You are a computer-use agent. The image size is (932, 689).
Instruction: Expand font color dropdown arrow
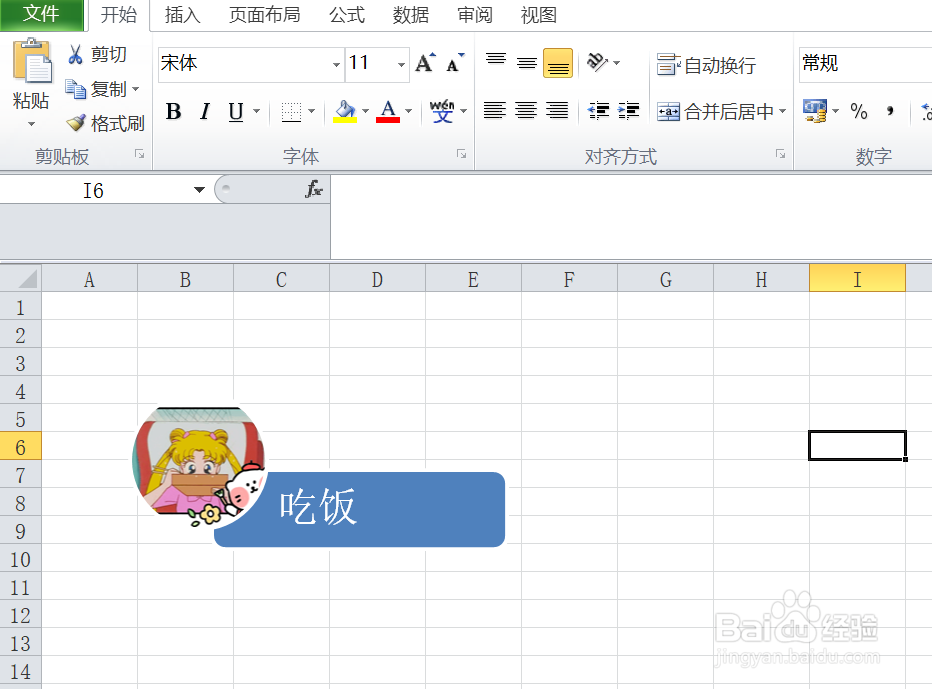(408, 111)
